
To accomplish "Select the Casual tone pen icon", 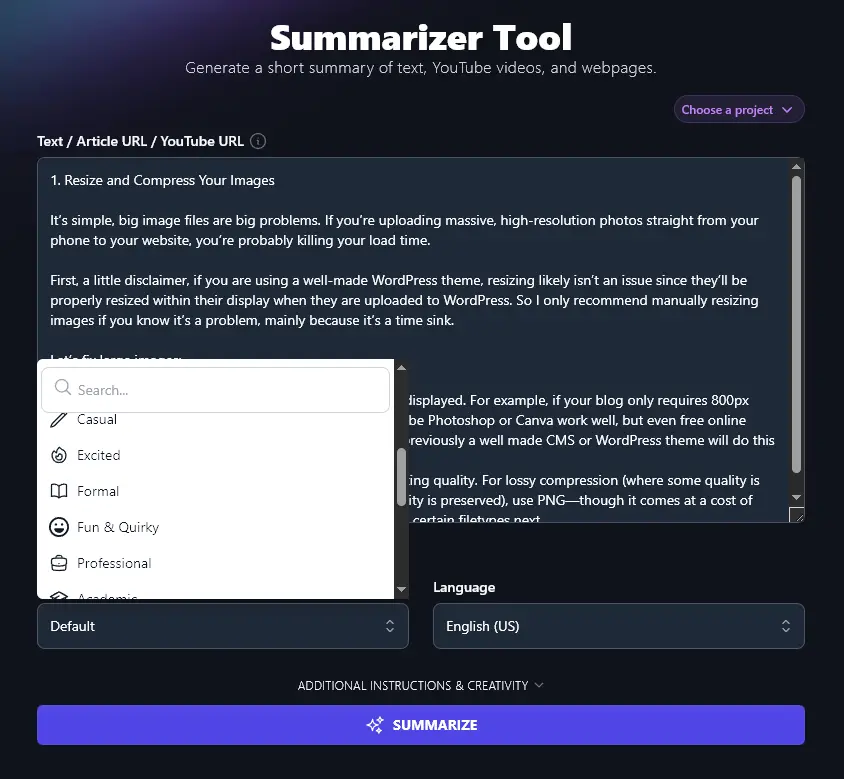I will click(x=61, y=419).
